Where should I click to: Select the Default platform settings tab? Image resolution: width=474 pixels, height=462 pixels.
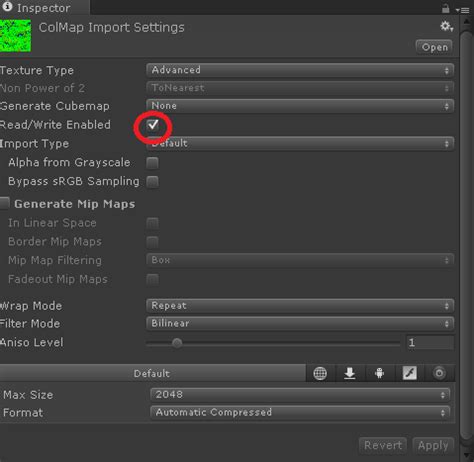[152, 373]
